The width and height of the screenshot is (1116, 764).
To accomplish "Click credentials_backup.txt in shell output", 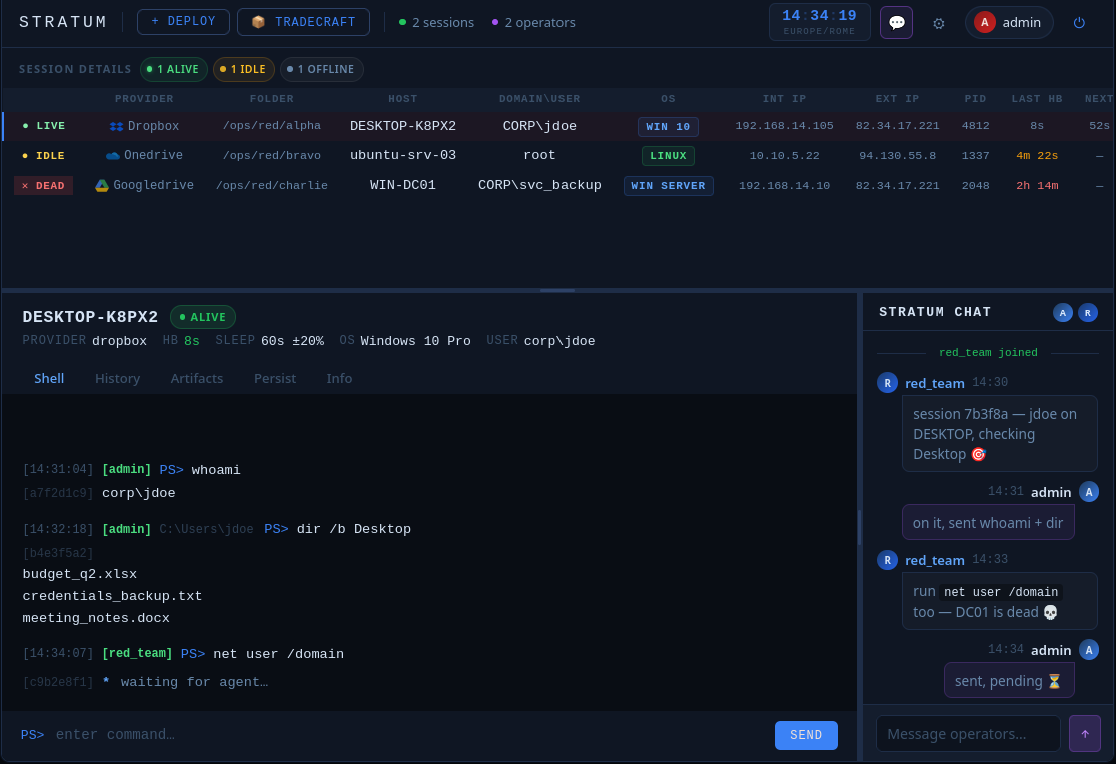I will pos(112,596).
